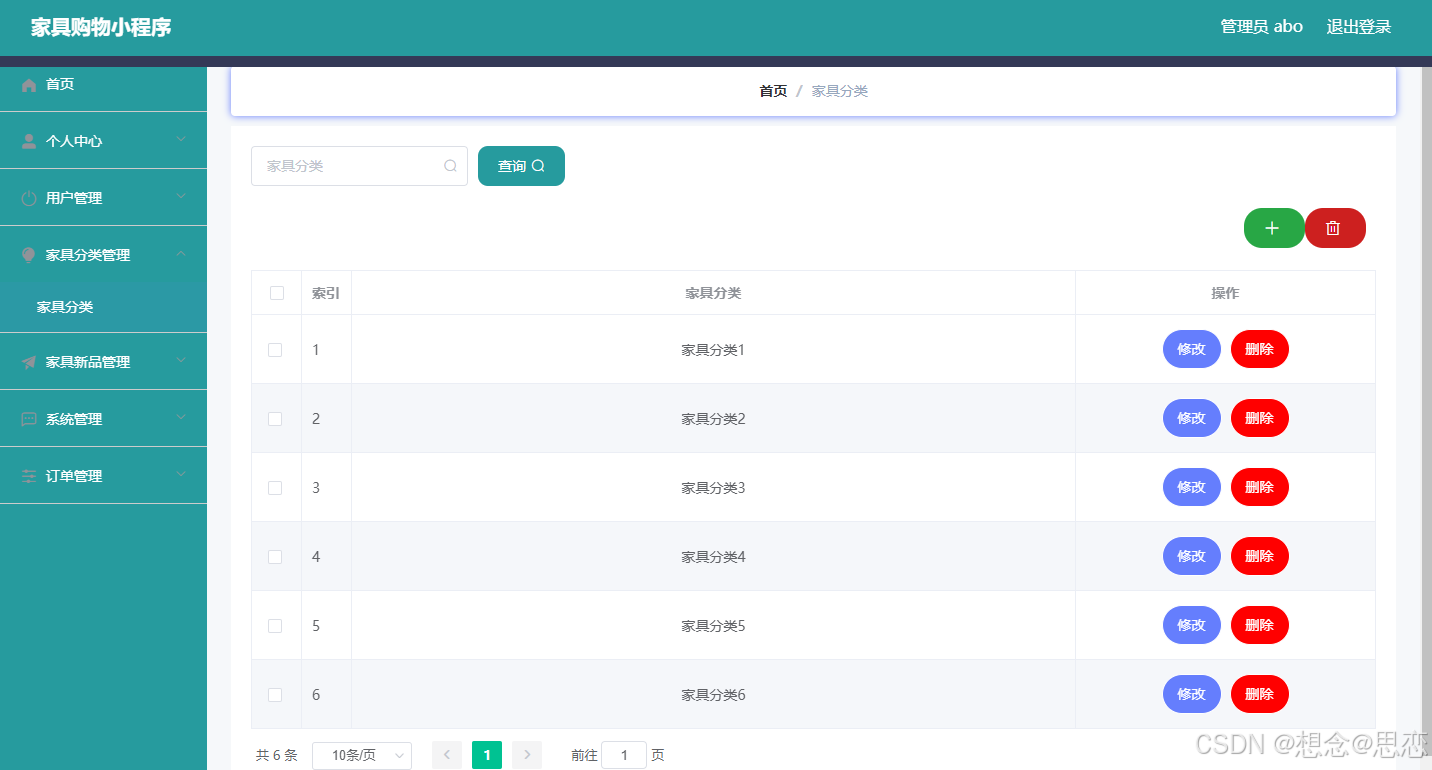Viewport: 1432px width, 770px height.
Task: Click the 共 6 条 total count
Action: coord(277,755)
